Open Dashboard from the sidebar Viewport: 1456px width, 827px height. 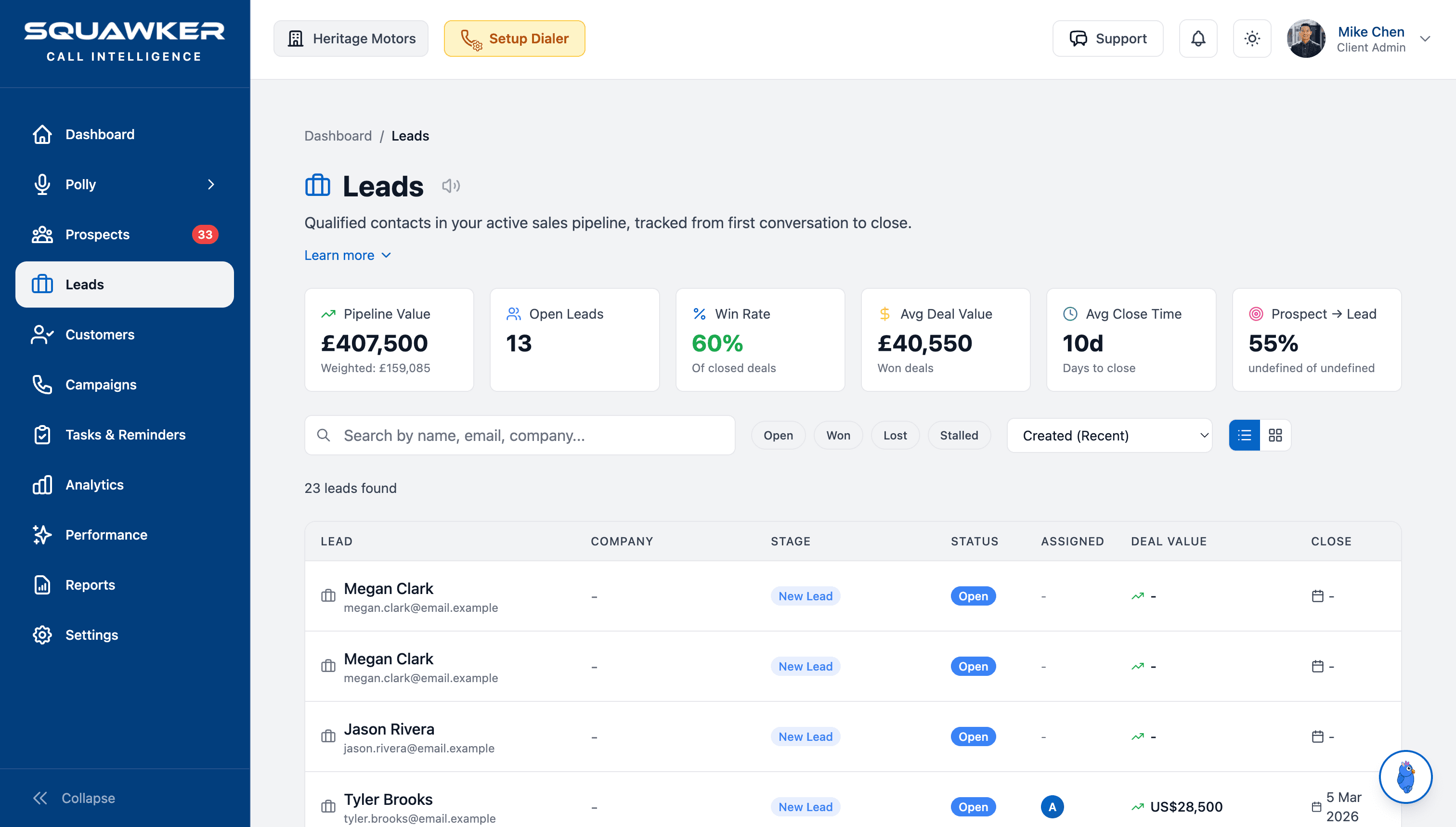pos(124,135)
